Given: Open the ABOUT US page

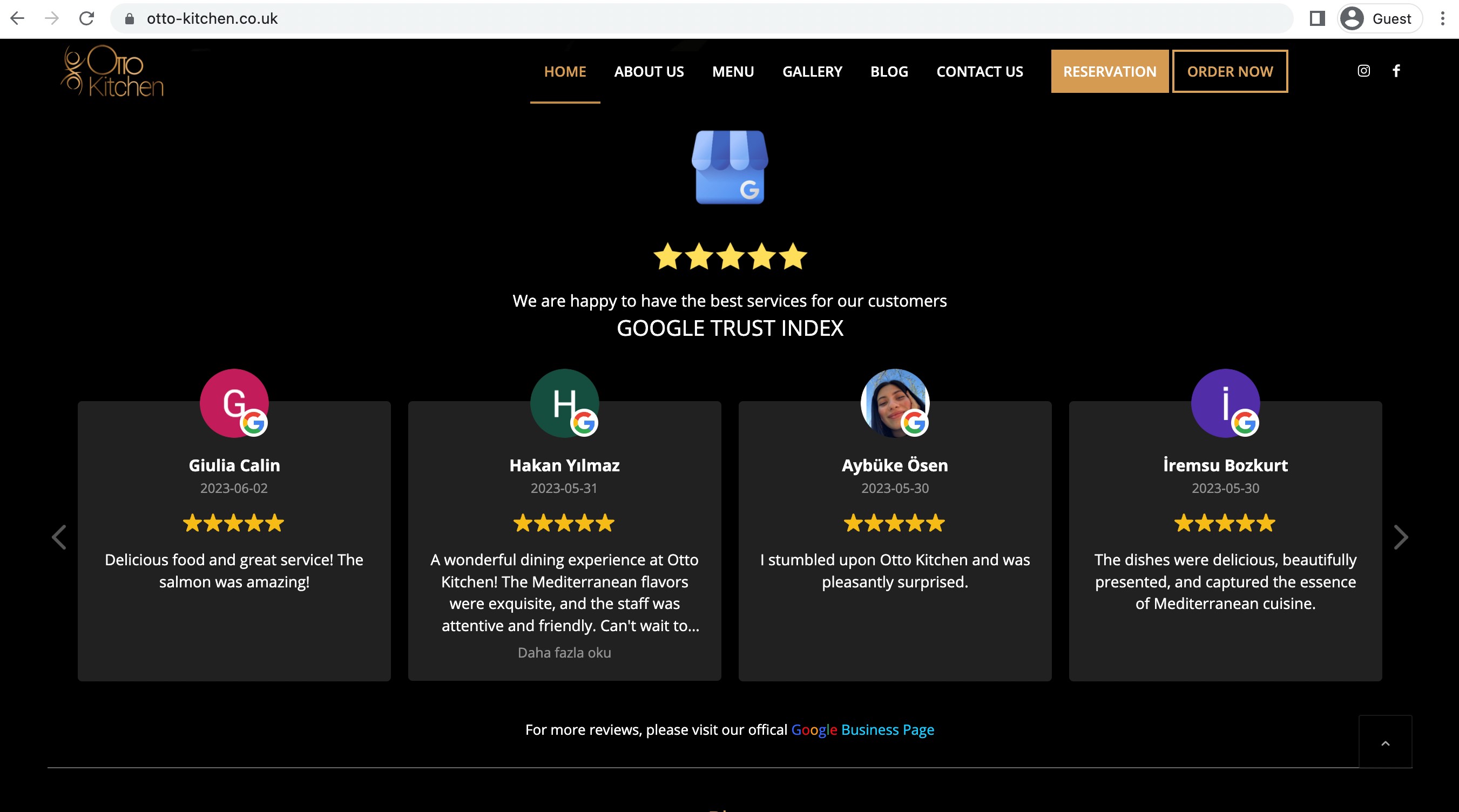Looking at the screenshot, I should 649,71.
